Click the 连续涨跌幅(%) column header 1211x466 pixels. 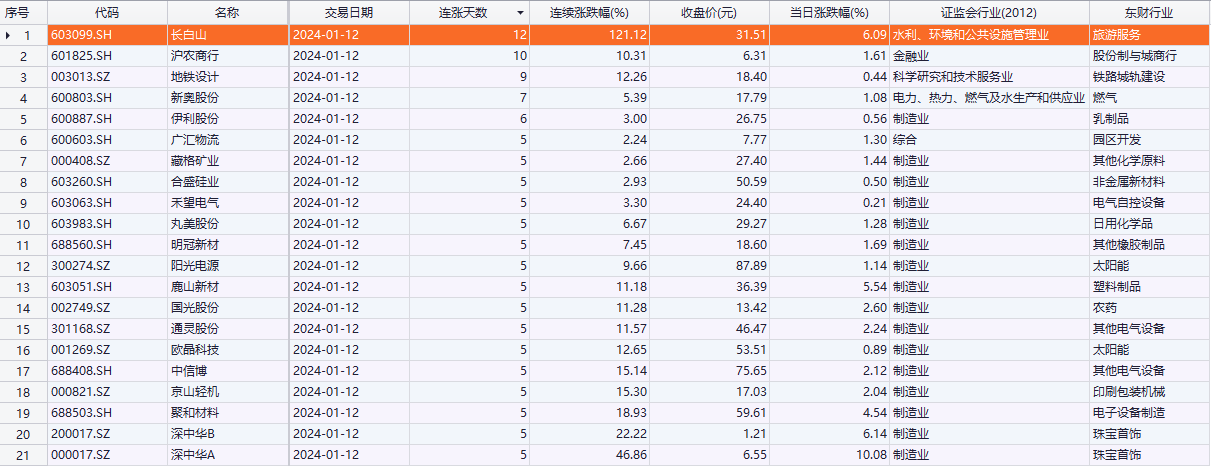click(589, 13)
